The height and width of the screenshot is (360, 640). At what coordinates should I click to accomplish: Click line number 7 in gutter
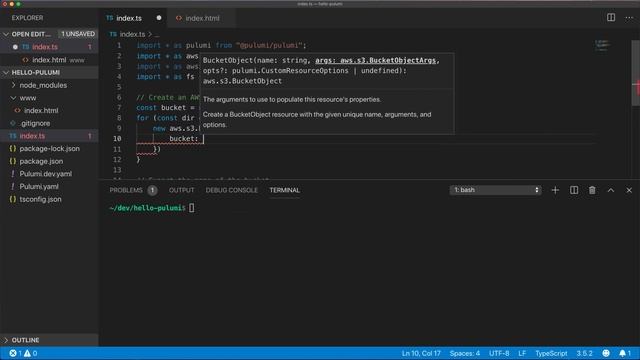[119, 108]
